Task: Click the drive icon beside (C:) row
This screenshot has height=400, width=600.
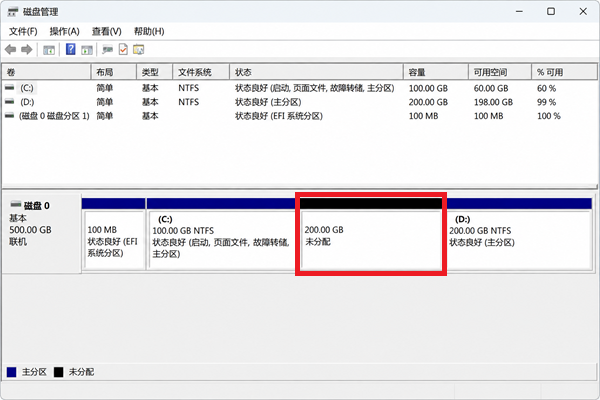Action: [10, 88]
